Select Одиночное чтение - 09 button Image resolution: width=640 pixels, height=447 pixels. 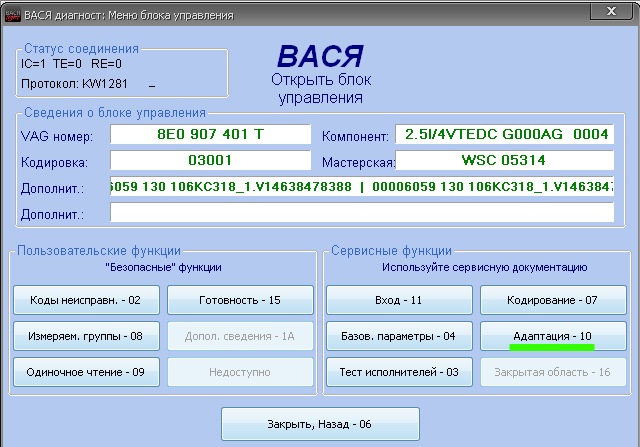[86, 372]
